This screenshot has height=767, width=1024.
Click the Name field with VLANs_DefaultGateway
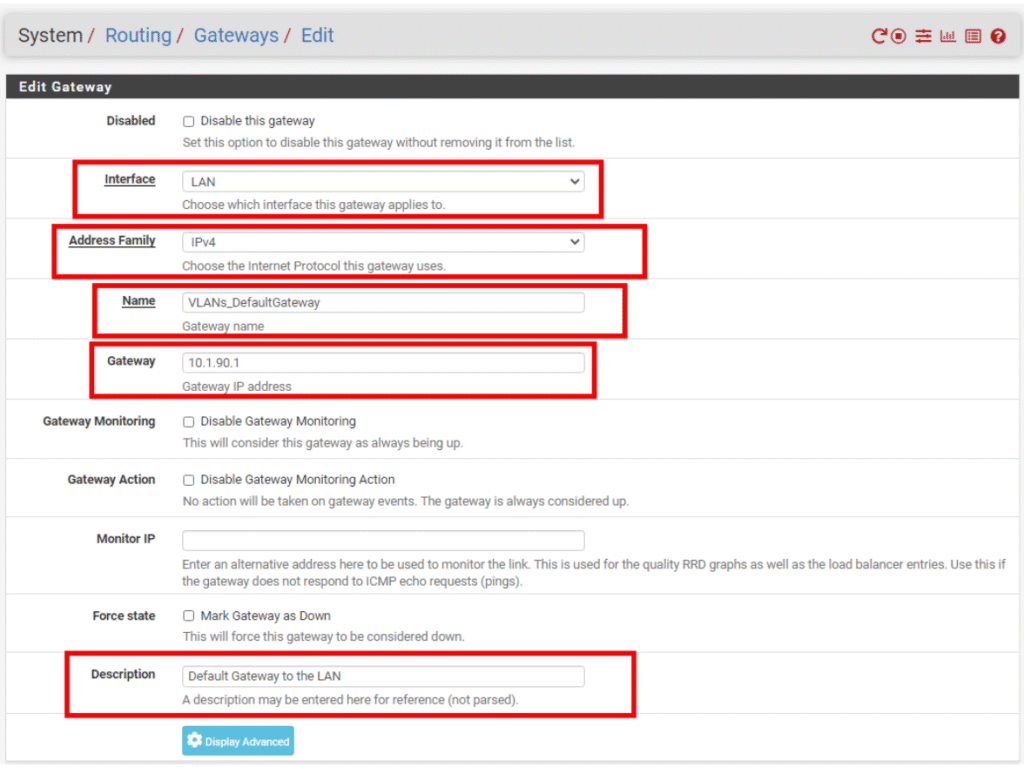pyautogui.click(x=383, y=302)
